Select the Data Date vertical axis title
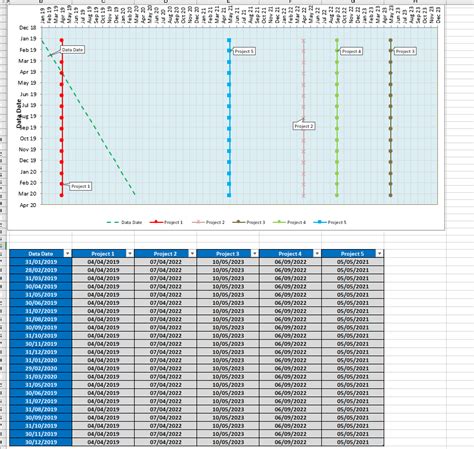The image size is (474, 449). (19, 114)
